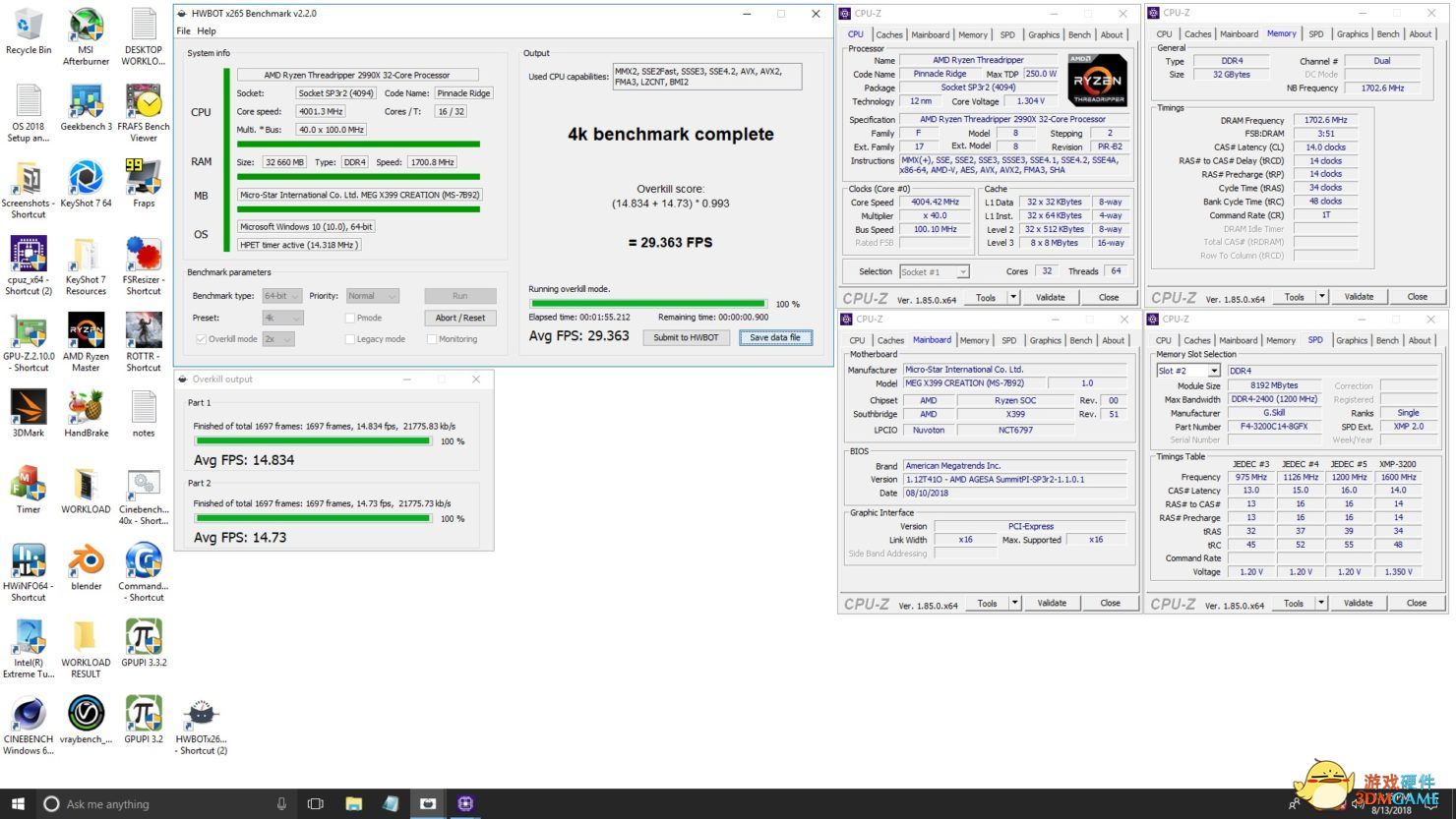Open GPU-Z 2.10.0 shortcut
This screenshot has height=819, width=1456.
click(x=29, y=343)
